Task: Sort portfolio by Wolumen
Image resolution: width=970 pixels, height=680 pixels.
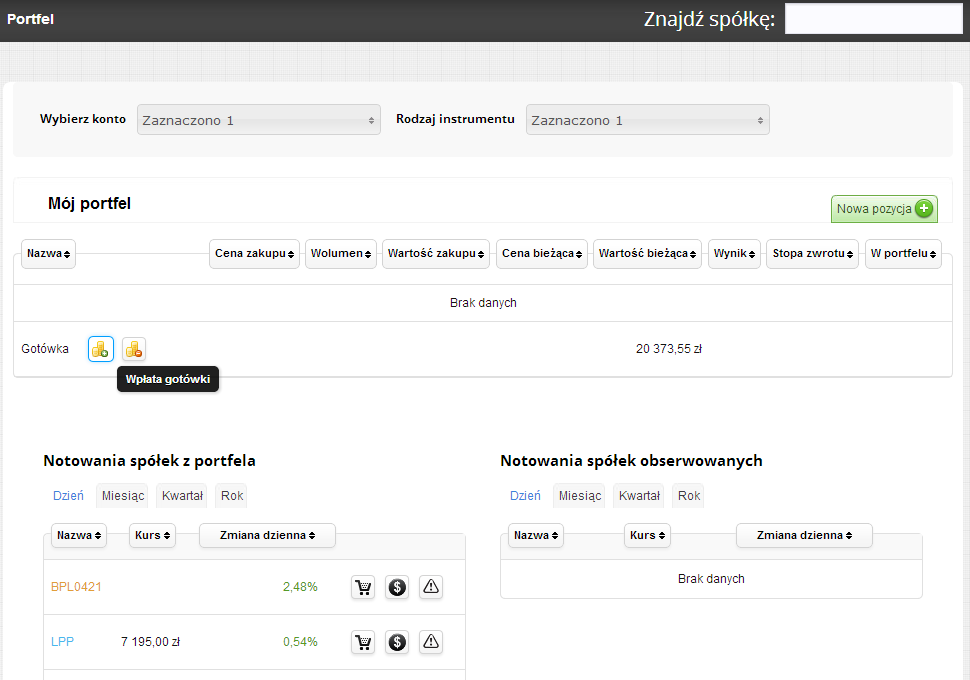Action: pyautogui.click(x=341, y=254)
